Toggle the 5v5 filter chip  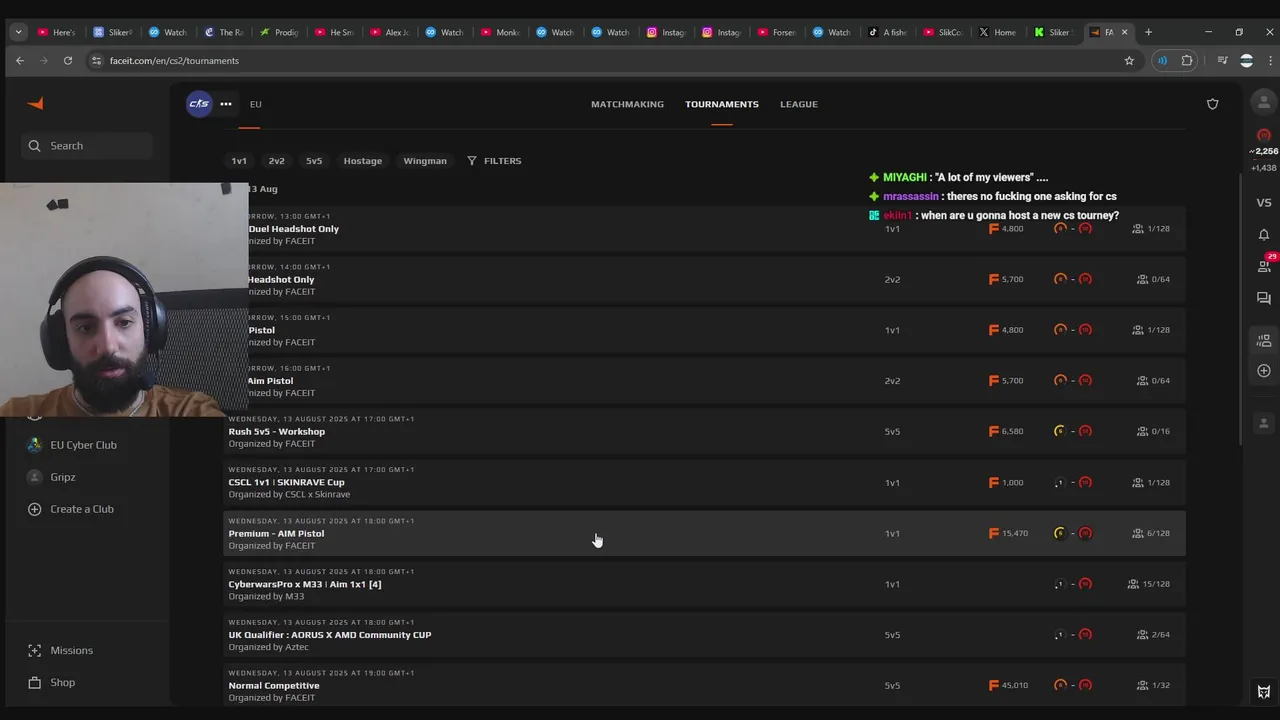tap(314, 161)
